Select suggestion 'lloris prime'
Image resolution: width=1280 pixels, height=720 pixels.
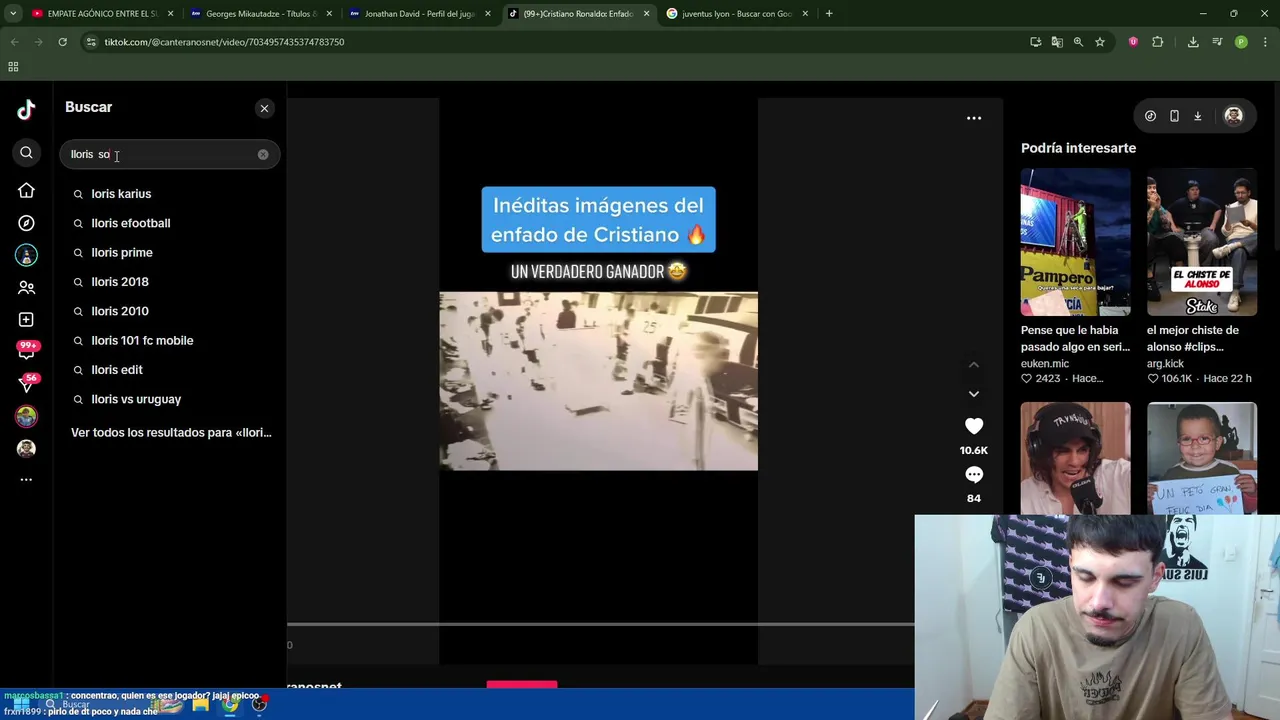(170, 252)
